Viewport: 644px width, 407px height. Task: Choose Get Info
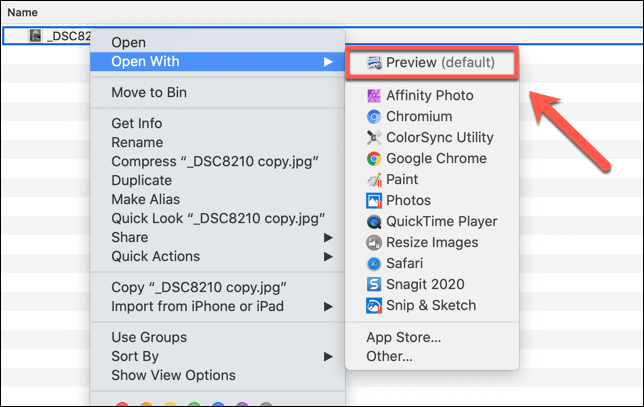click(217, 123)
